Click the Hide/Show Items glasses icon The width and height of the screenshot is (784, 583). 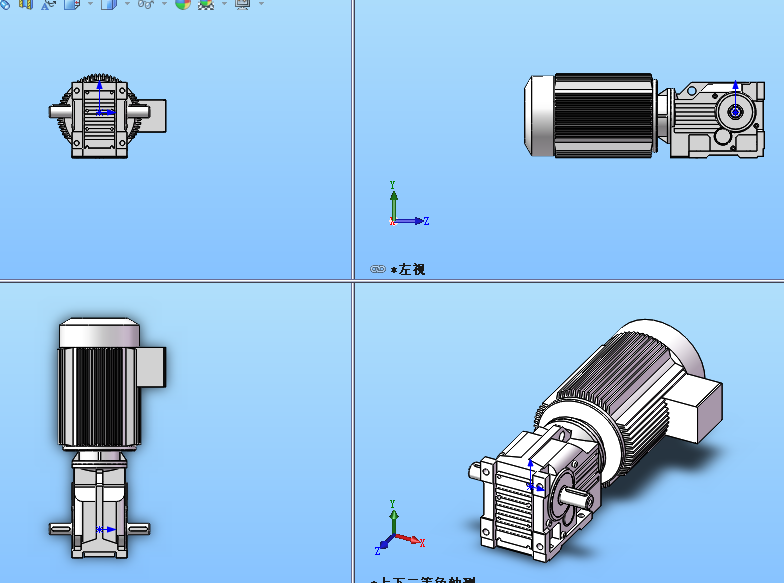pyautogui.click(x=146, y=4)
